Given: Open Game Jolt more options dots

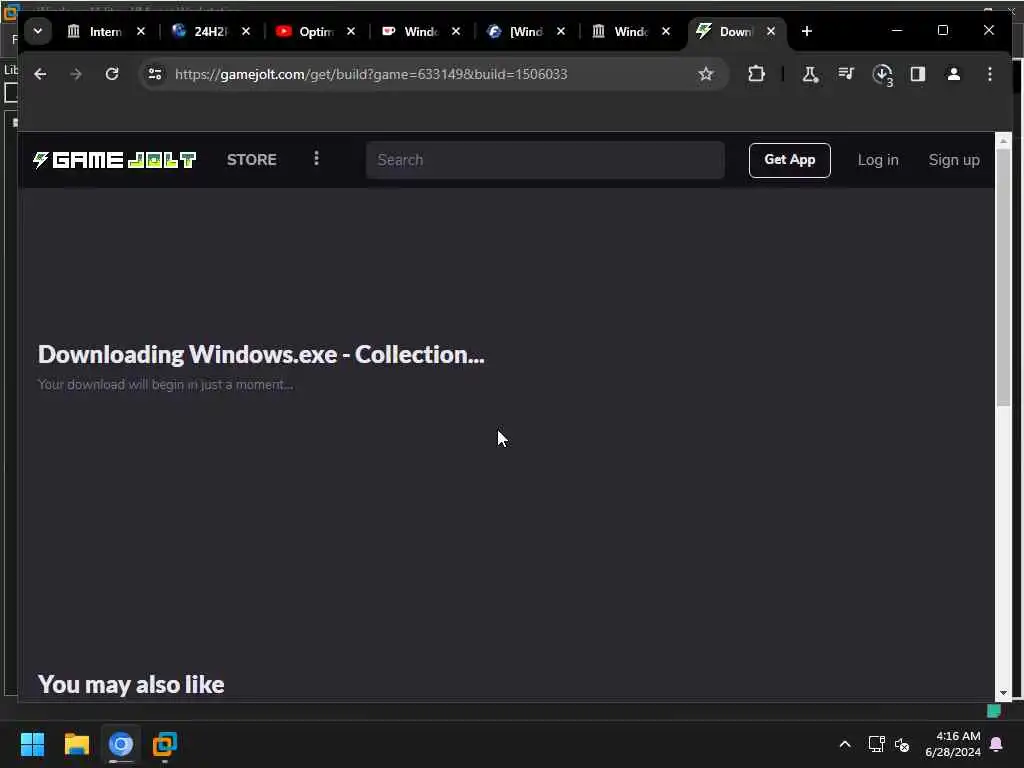Looking at the screenshot, I should 316,159.
